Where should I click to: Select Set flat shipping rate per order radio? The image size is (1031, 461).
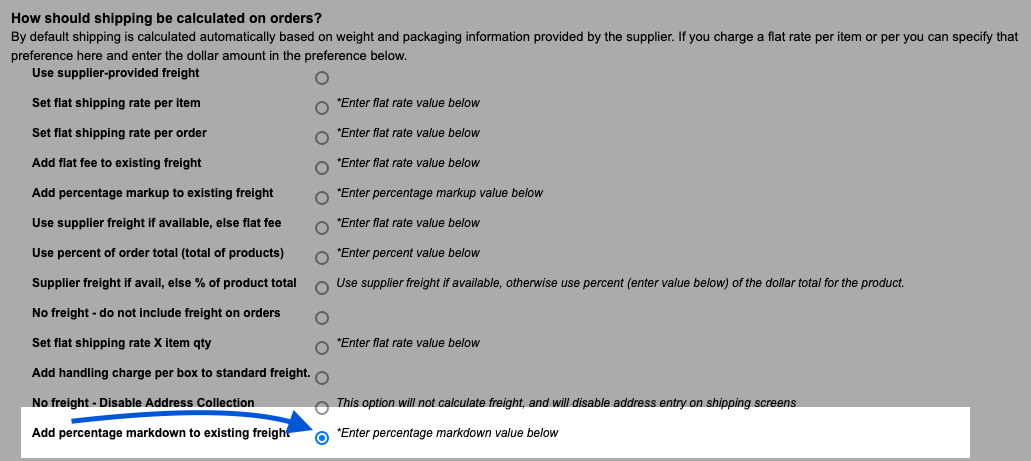pos(322,138)
